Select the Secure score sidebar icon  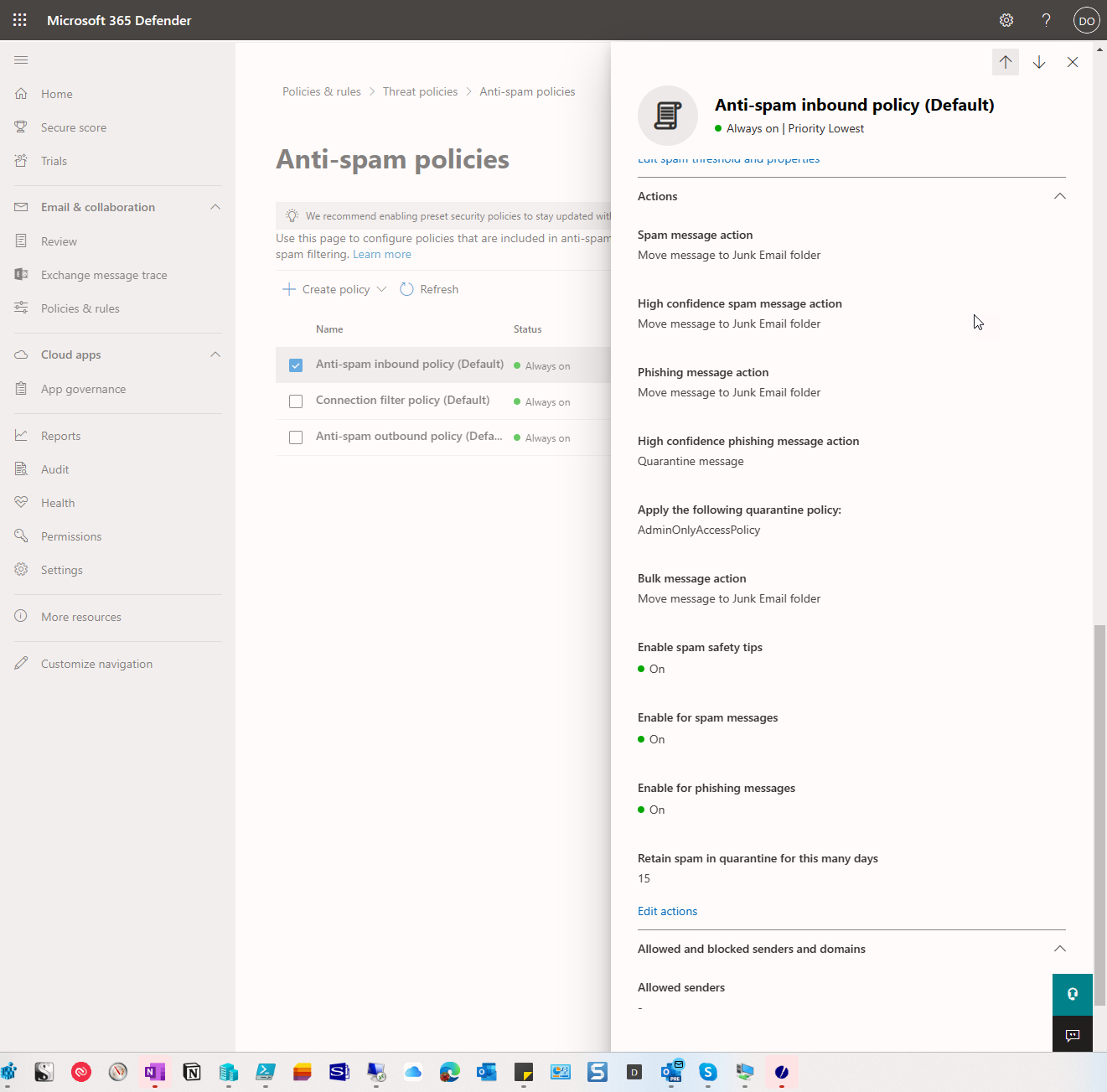pos(21,127)
